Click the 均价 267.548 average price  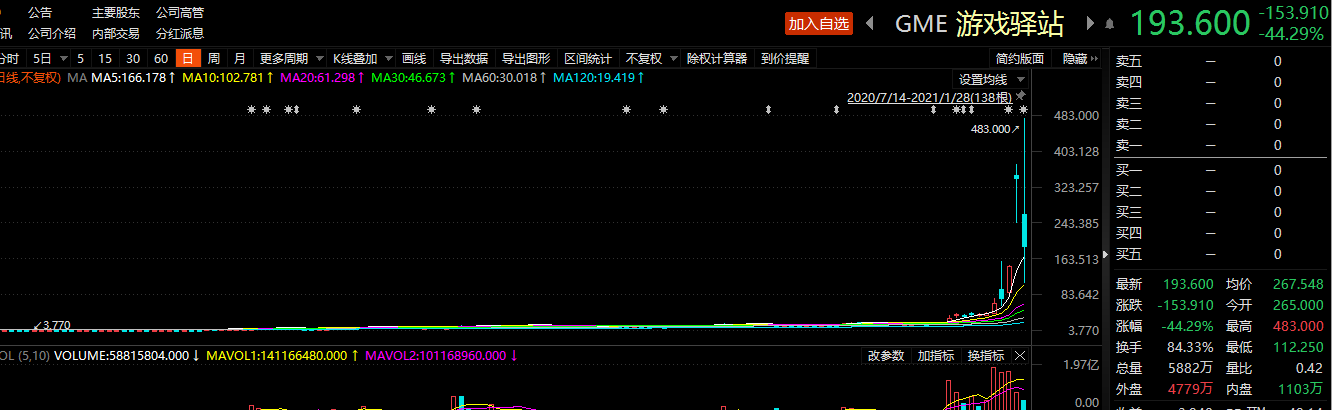point(1296,284)
